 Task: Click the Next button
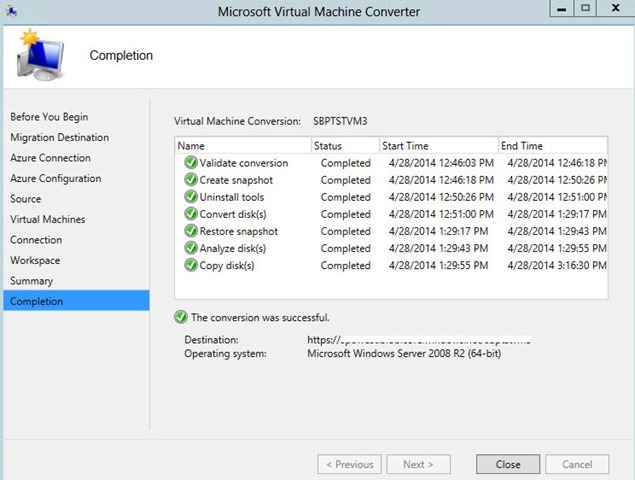pos(418,464)
